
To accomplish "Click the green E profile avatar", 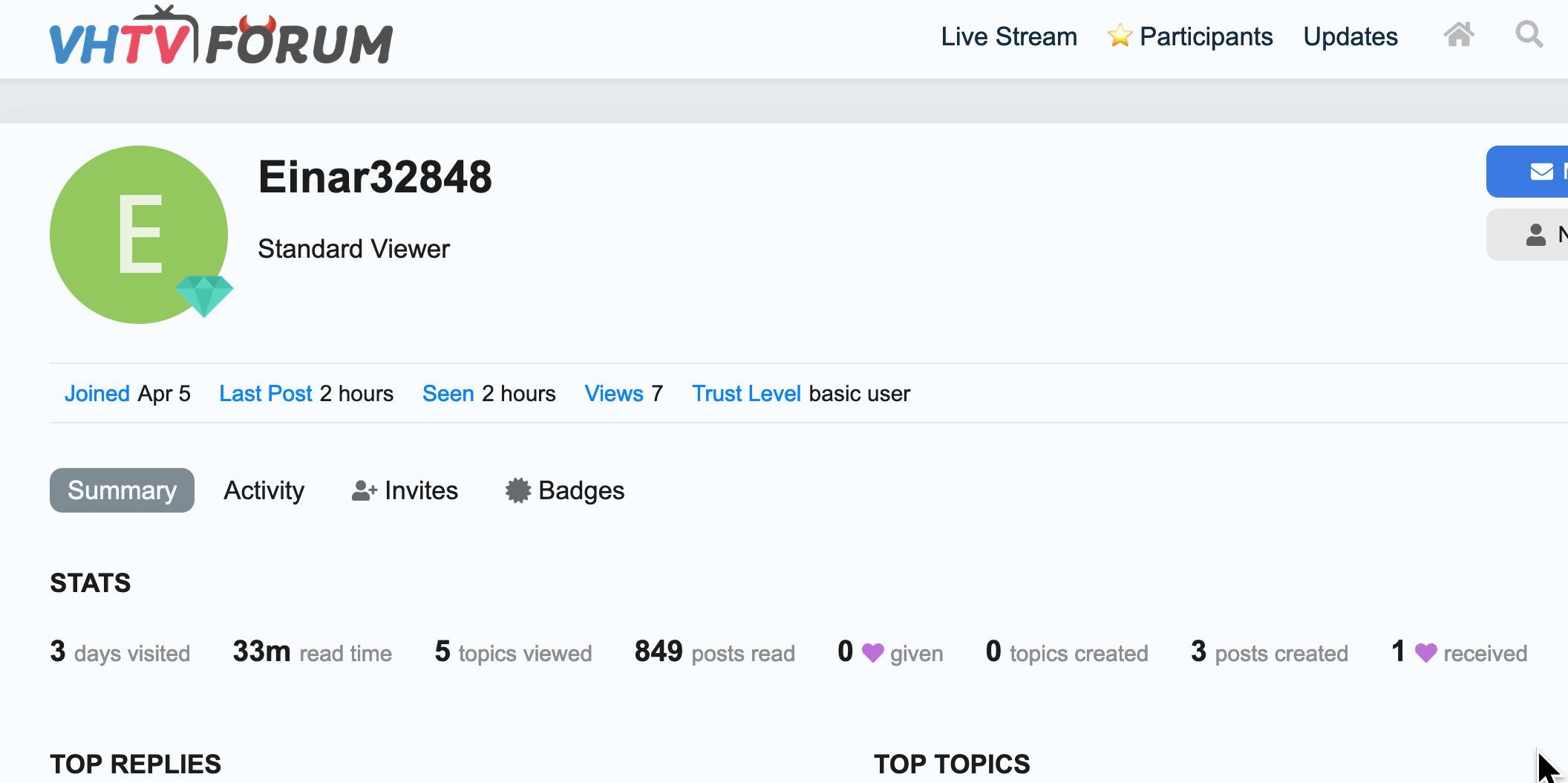I will [139, 234].
